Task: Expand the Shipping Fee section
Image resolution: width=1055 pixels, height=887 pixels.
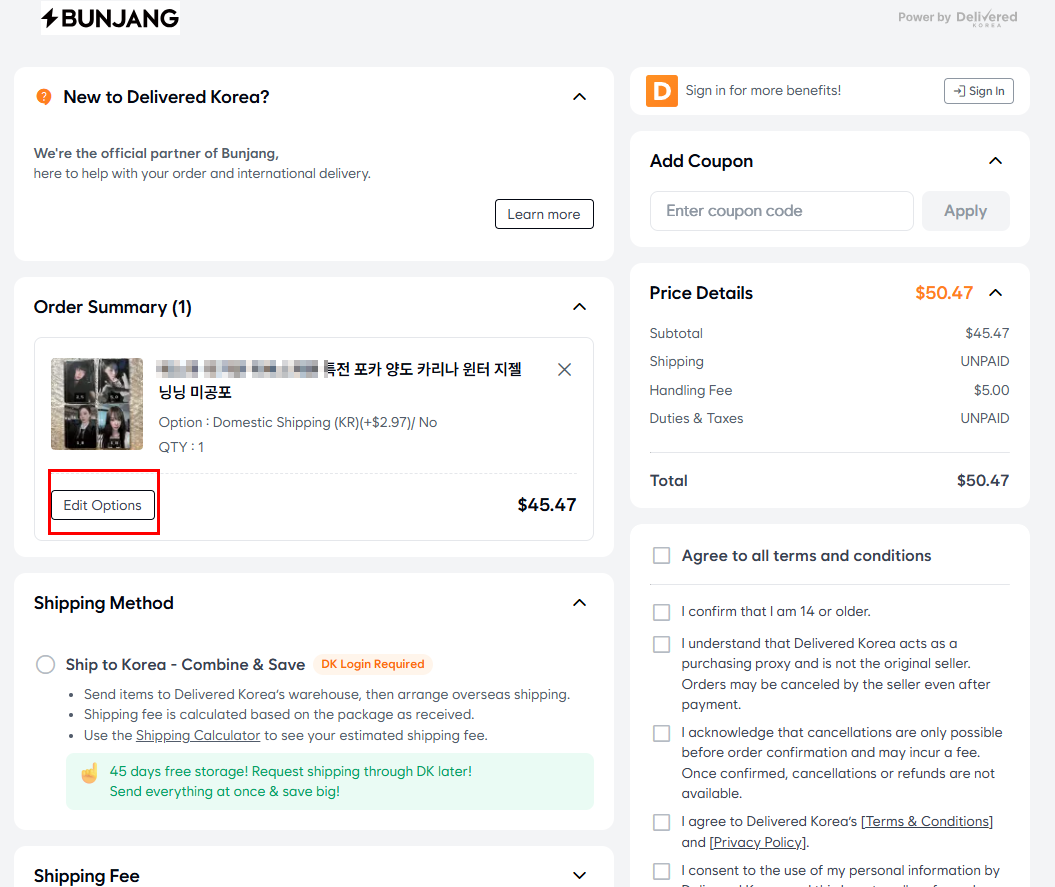Action: click(579, 876)
